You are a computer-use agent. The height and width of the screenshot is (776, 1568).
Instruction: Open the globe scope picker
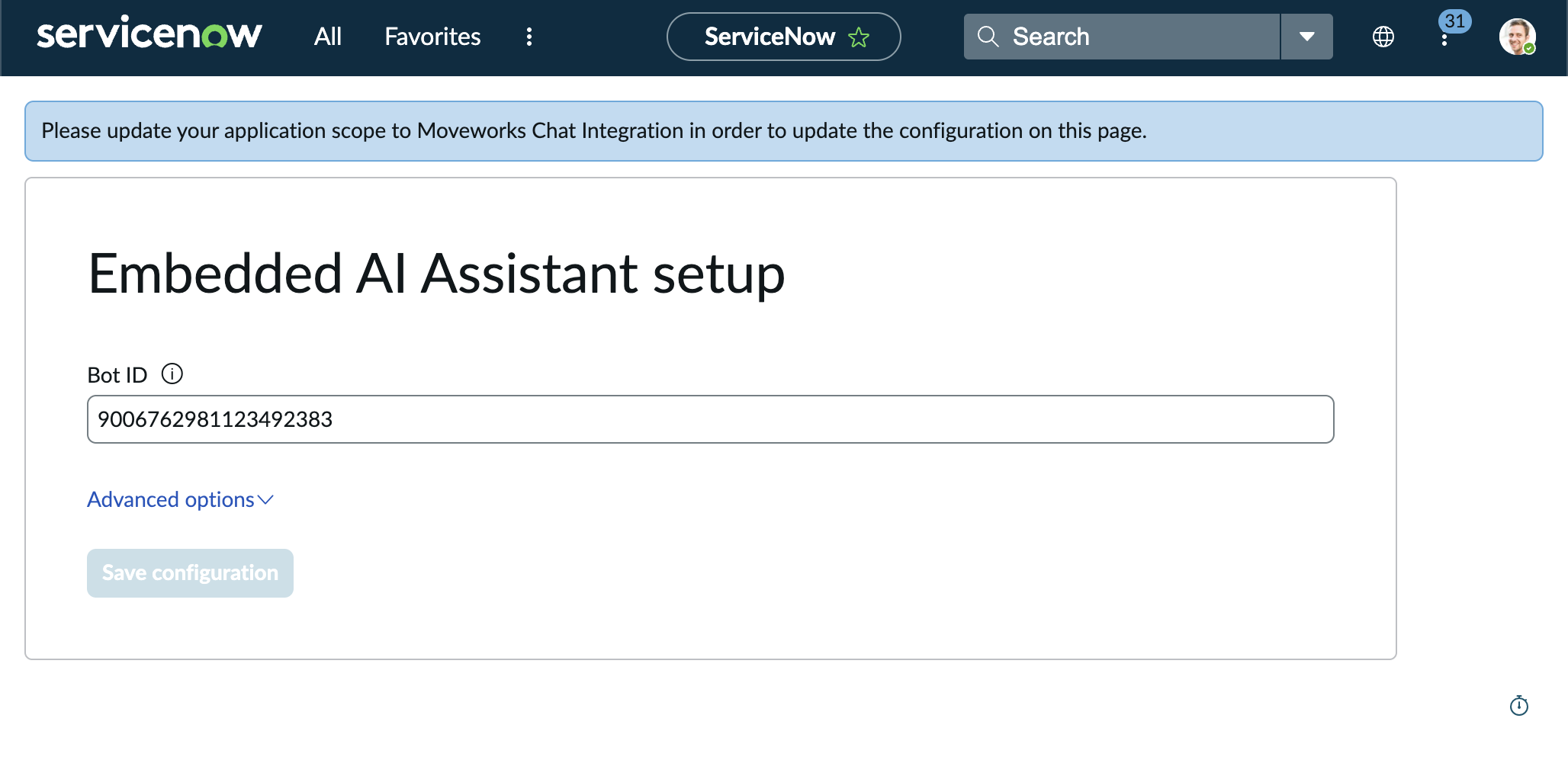1383,37
